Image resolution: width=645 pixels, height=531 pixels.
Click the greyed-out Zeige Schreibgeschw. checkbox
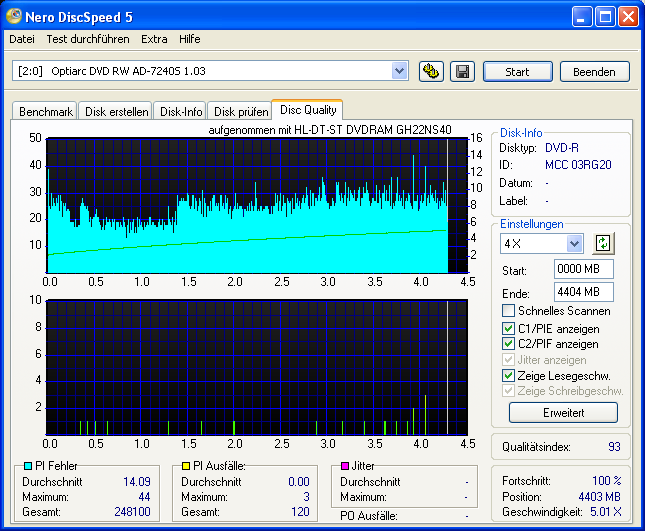pos(508,390)
